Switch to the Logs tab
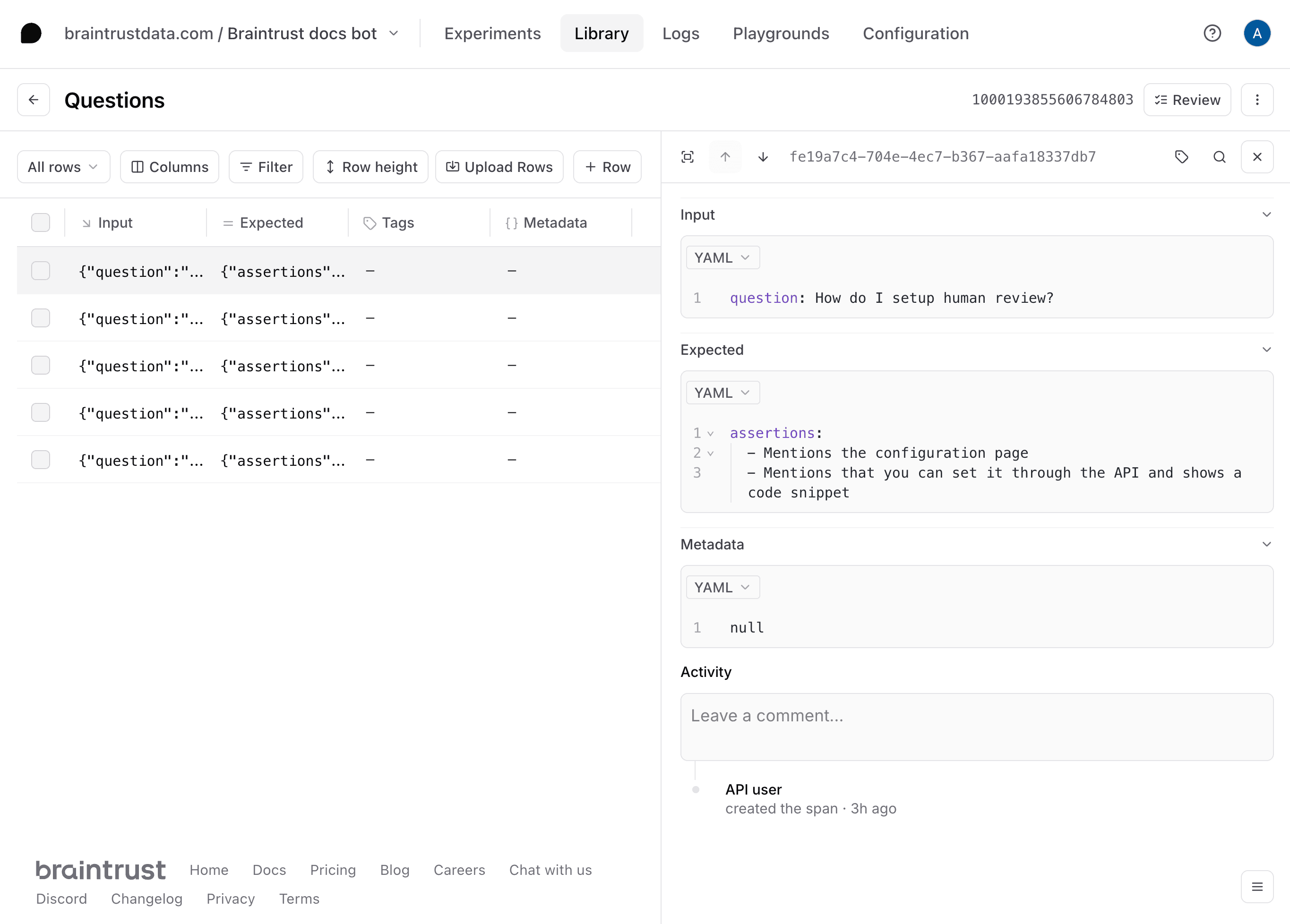The image size is (1290, 924). [x=680, y=33]
